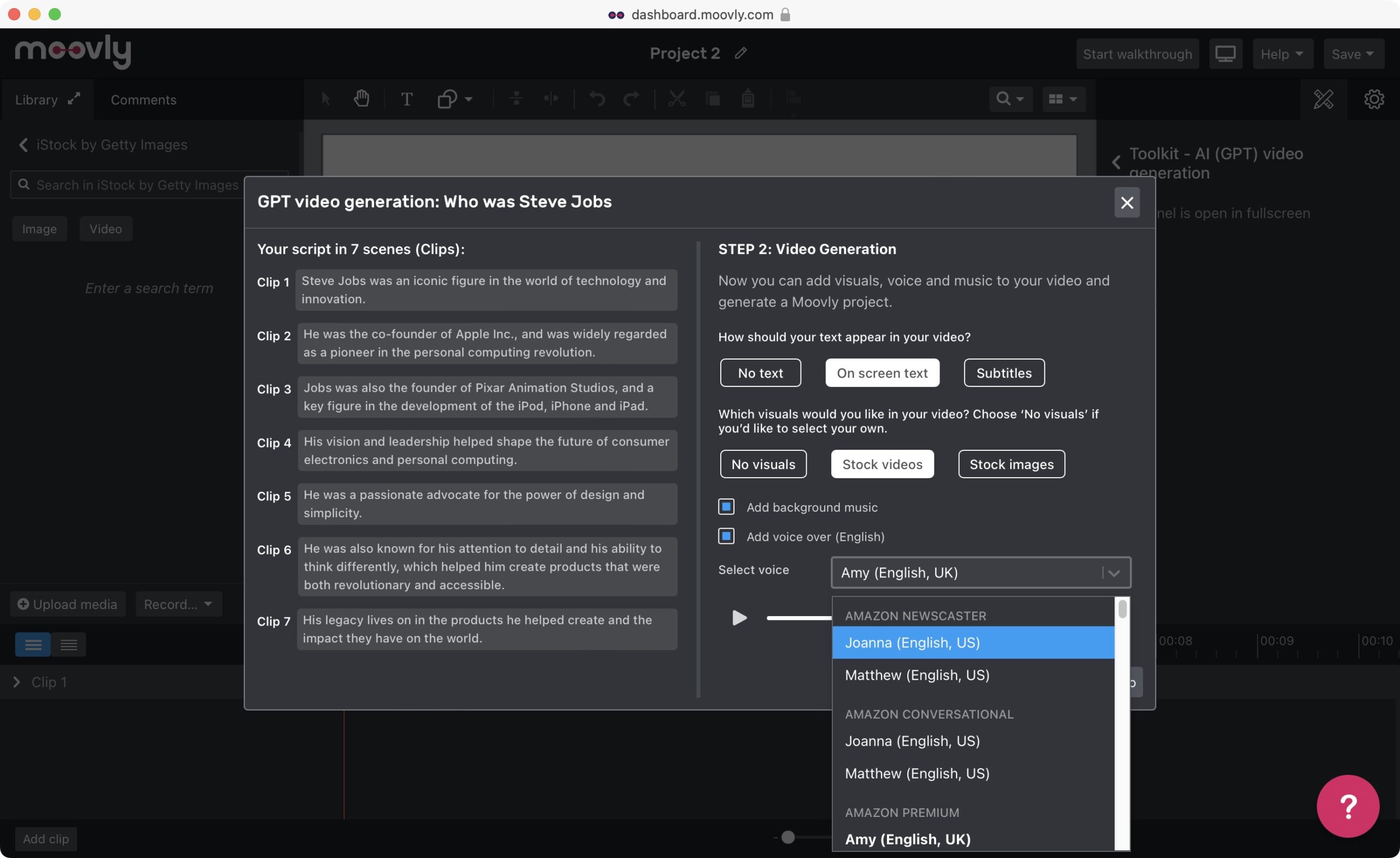
Task: Go back from Toolkit AI video generation
Action: pyautogui.click(x=1116, y=163)
